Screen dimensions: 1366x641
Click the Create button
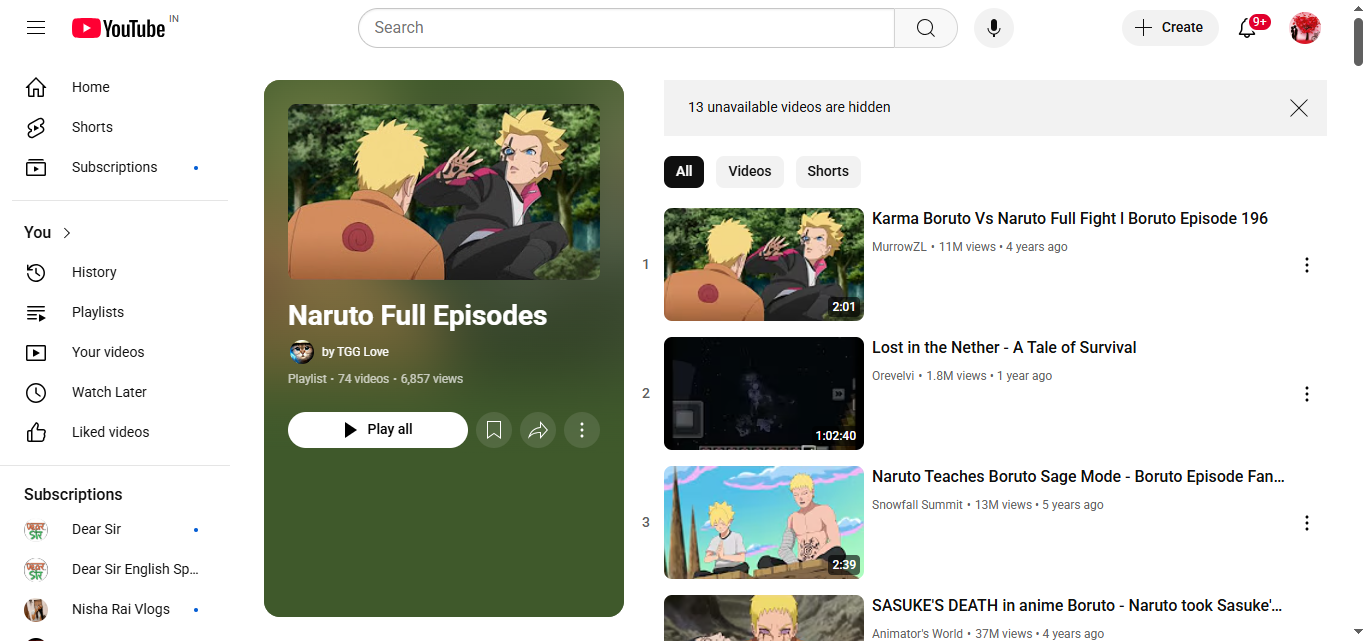point(1170,28)
